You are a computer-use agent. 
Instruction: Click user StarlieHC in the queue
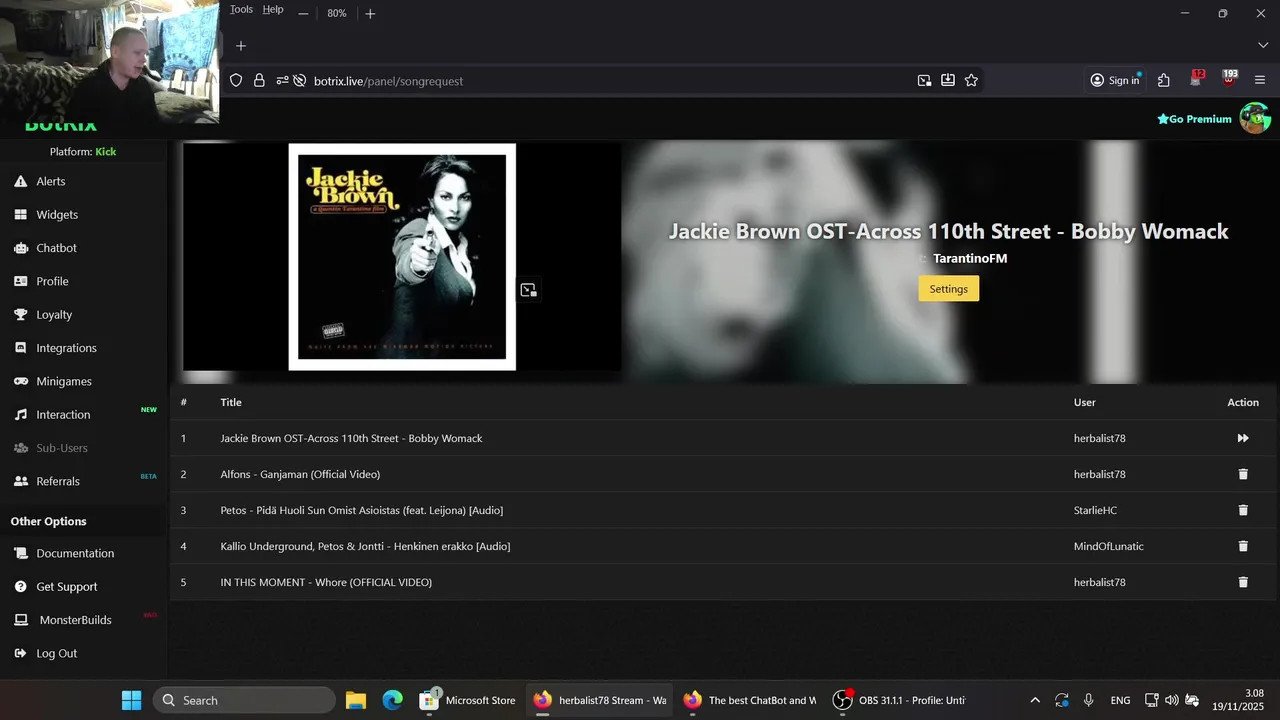(x=1095, y=510)
